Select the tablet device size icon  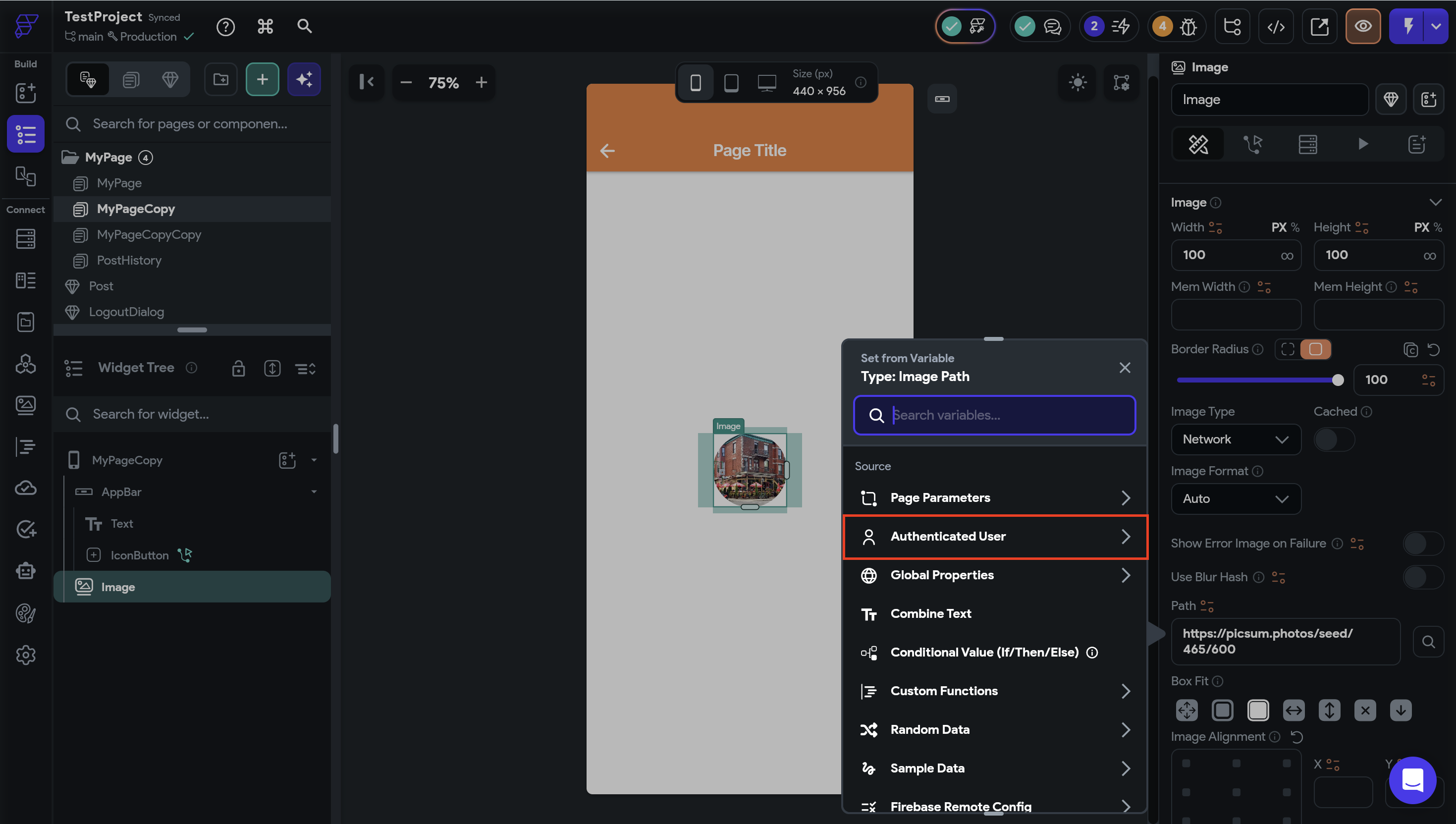731,83
